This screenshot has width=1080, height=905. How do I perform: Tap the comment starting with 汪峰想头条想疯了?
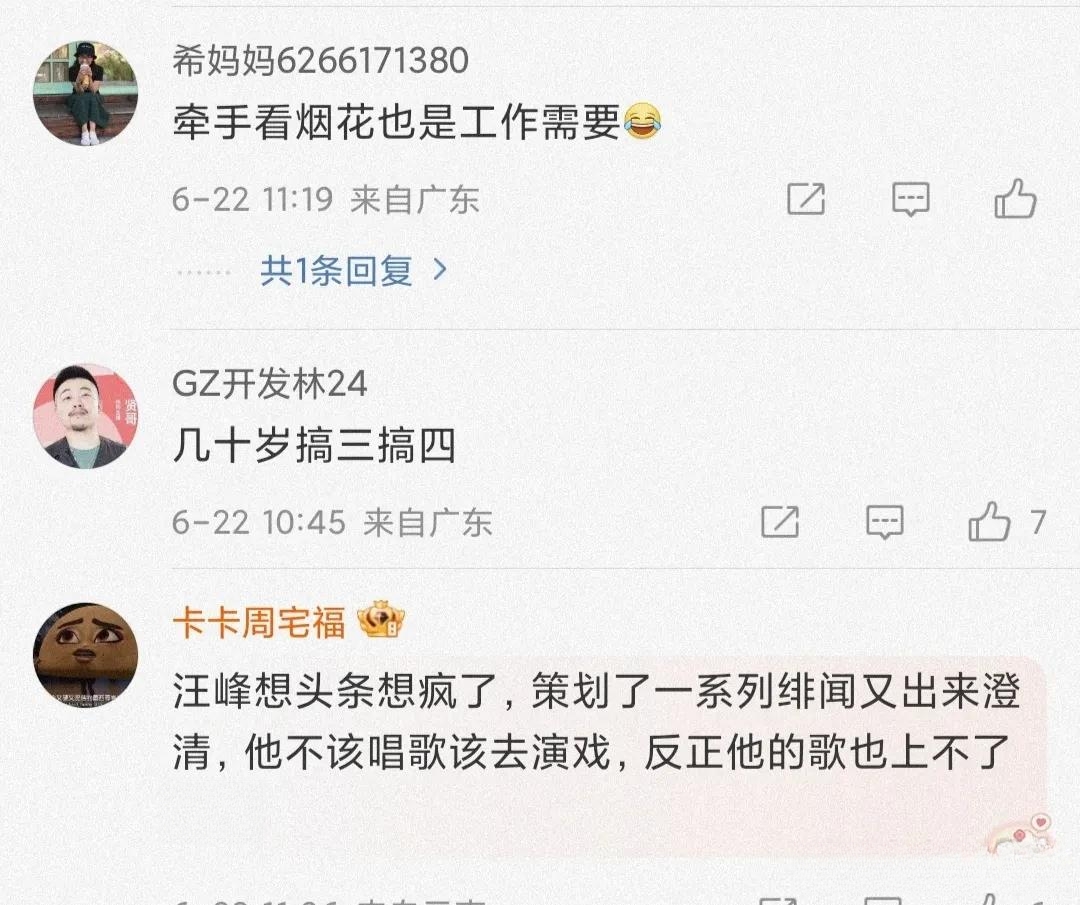(596, 722)
